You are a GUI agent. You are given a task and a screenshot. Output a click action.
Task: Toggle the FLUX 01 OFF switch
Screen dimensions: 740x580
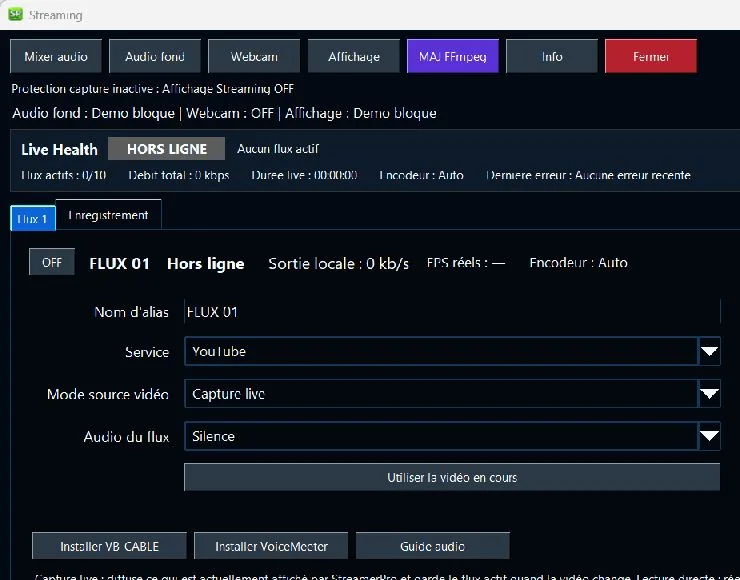[52, 262]
